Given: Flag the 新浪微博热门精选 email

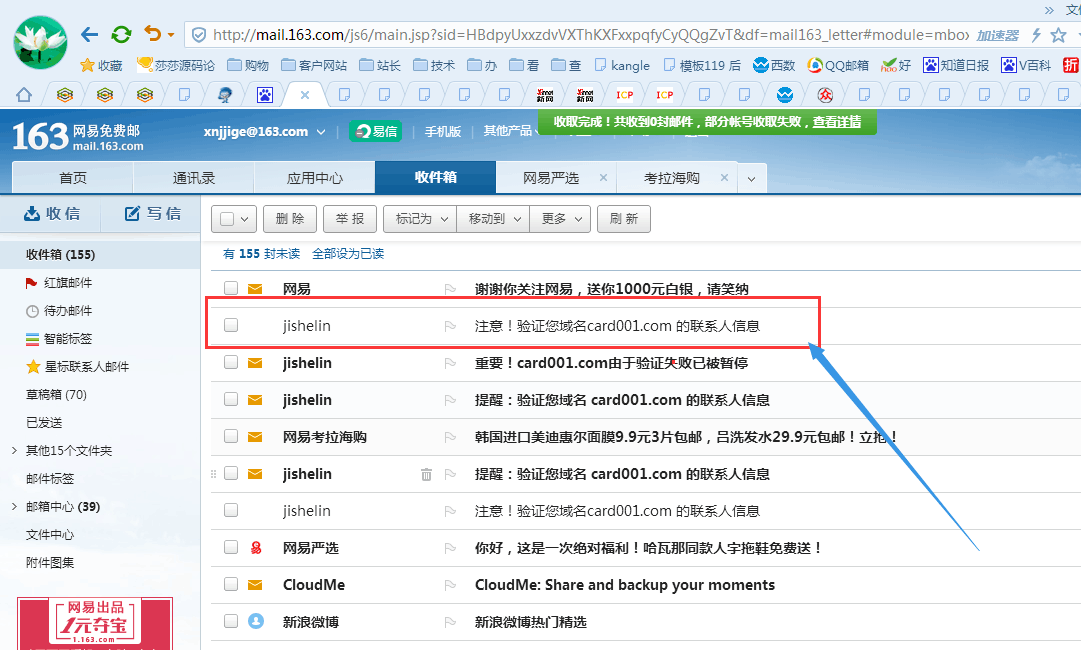Looking at the screenshot, I should [x=450, y=622].
